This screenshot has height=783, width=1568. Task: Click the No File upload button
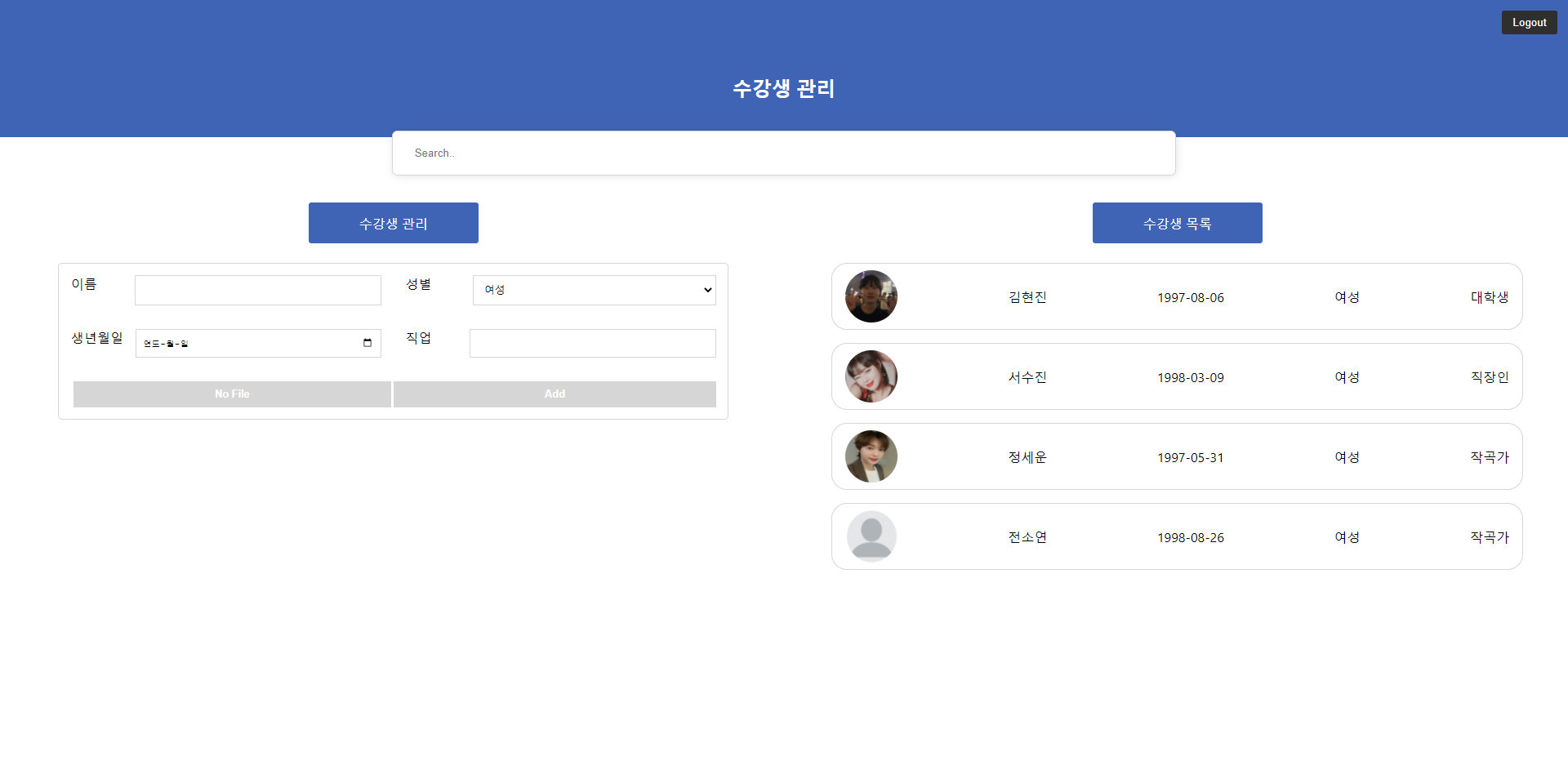coord(231,394)
